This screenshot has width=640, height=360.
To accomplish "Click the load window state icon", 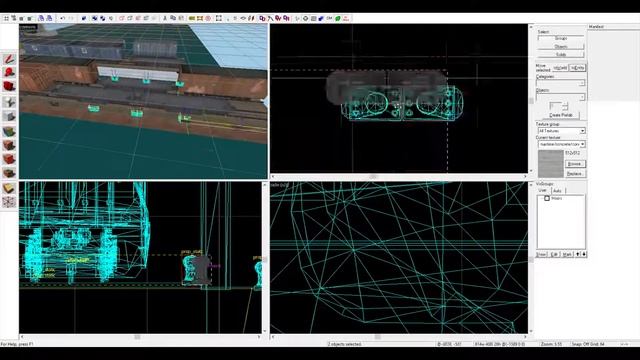I will [x=41, y=18].
